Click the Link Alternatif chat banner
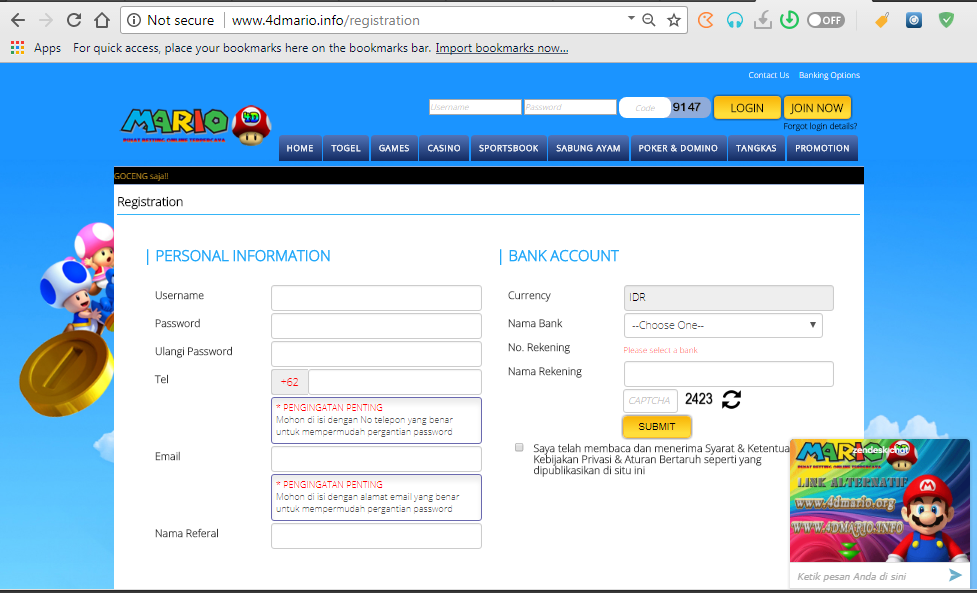Screen dimensions: 977x593 [879, 501]
